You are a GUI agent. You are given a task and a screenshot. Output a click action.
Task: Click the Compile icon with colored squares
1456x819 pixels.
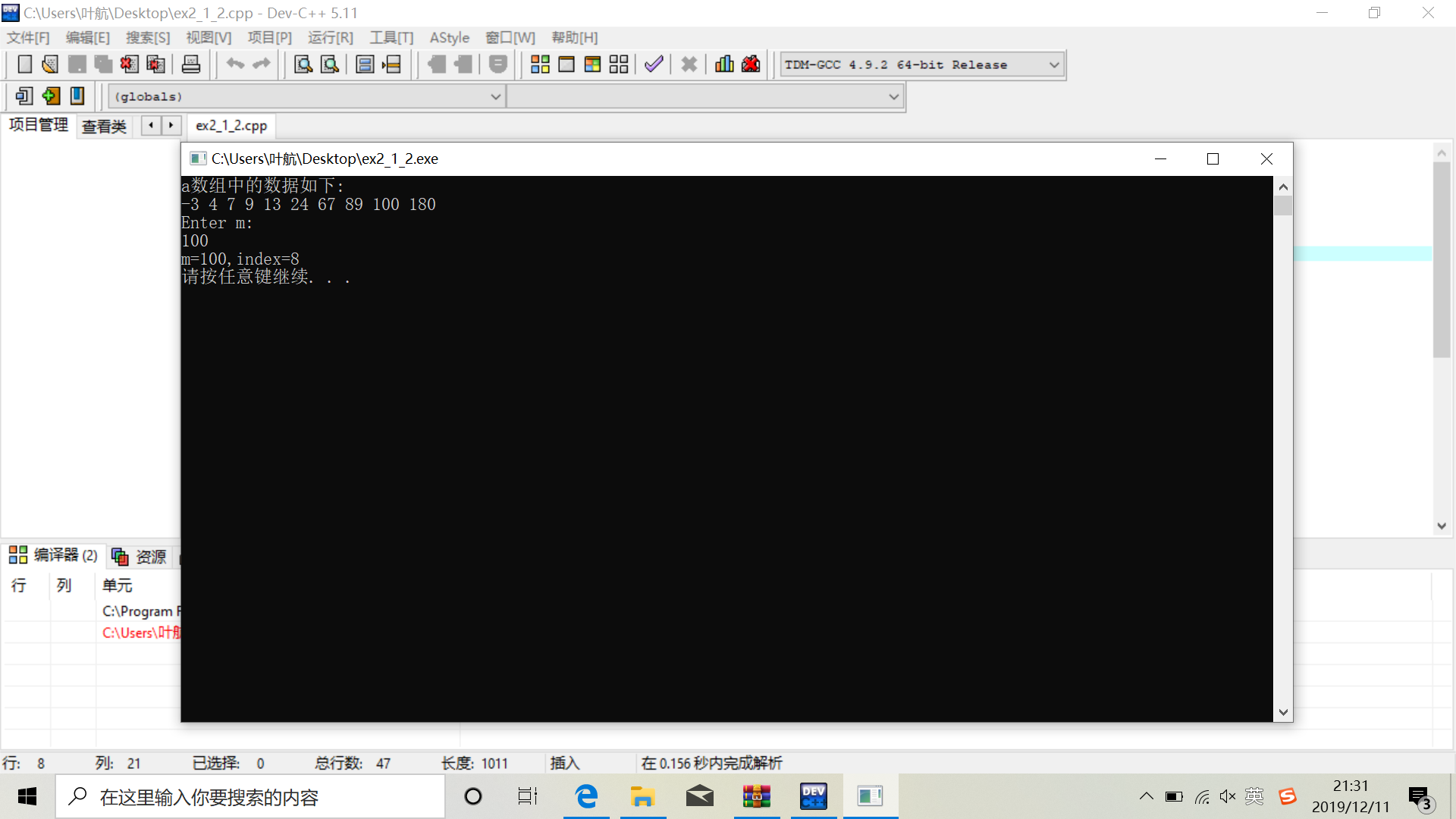[x=540, y=64]
